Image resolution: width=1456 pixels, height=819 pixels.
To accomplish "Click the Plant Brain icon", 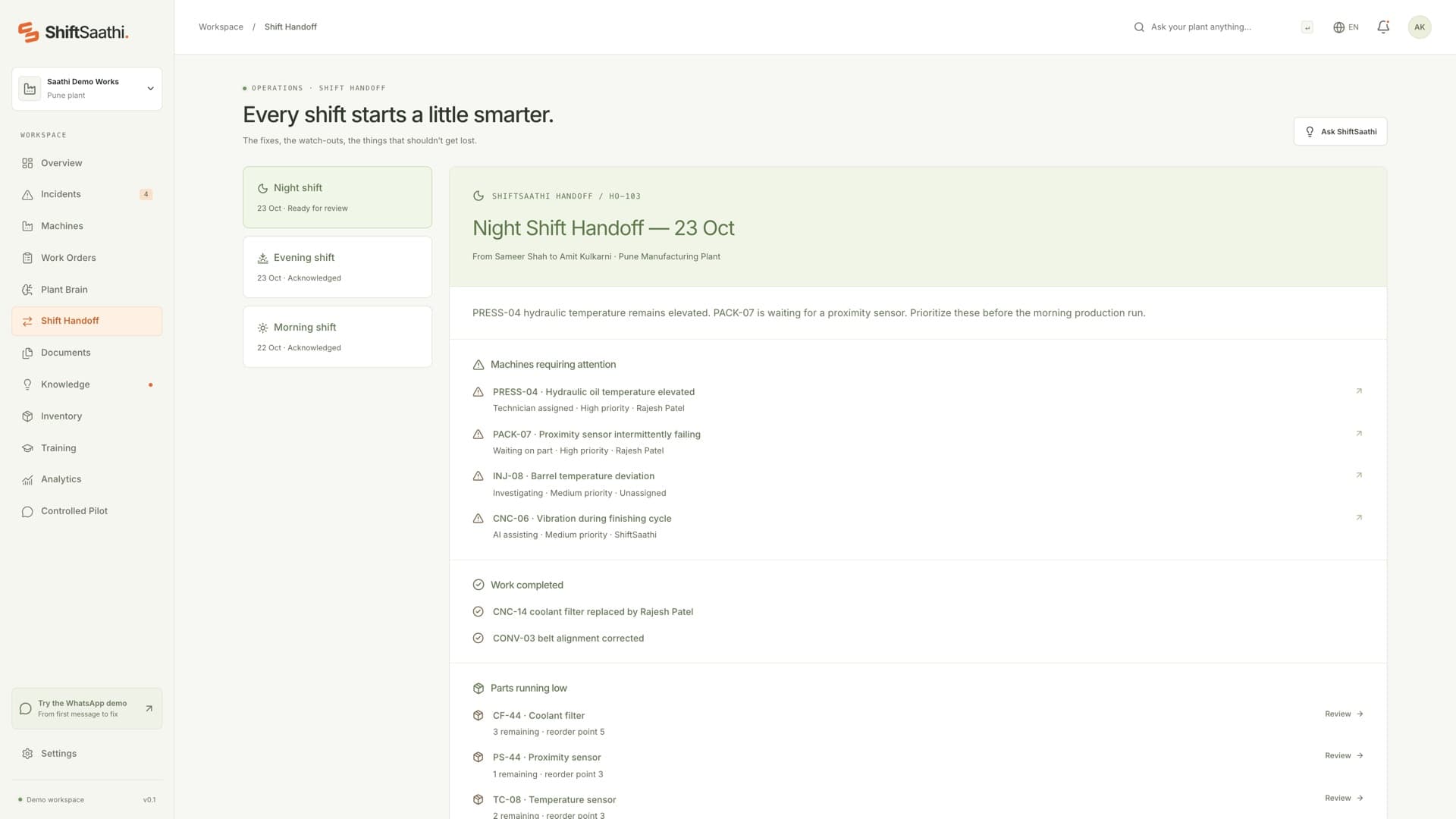I will 27,290.
